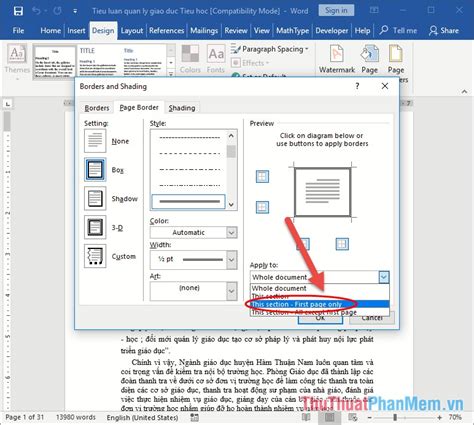The height and width of the screenshot is (425, 474).
Task: Click Zoom out minus button
Action: tap(369, 417)
